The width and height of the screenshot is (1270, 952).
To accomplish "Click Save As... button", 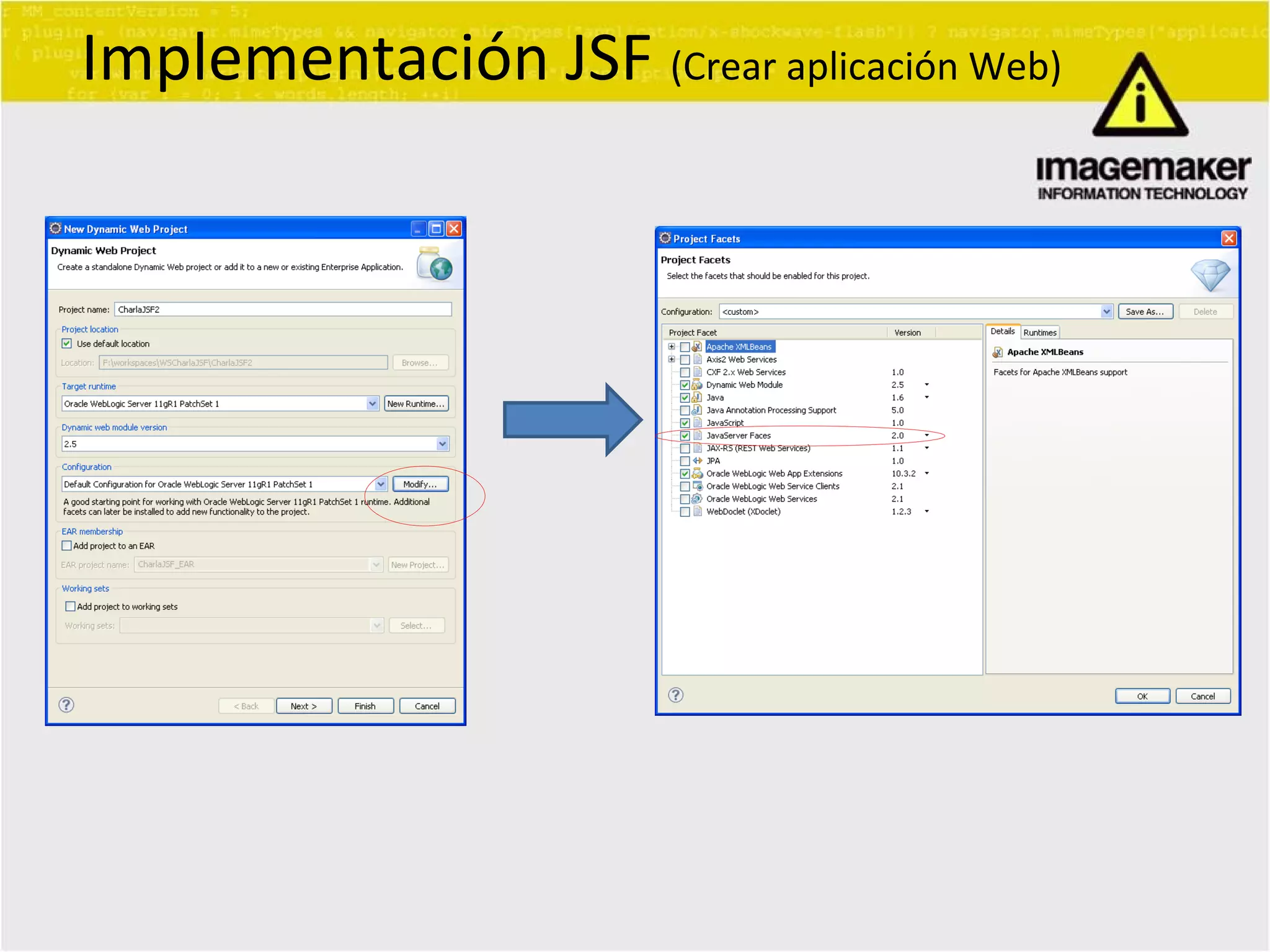I will point(1145,312).
